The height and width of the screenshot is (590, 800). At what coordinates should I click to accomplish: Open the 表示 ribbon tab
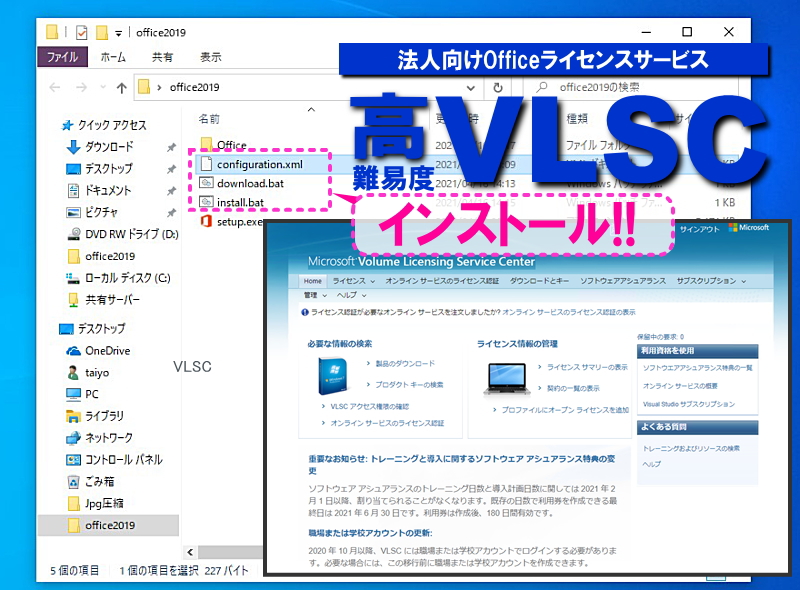point(210,57)
